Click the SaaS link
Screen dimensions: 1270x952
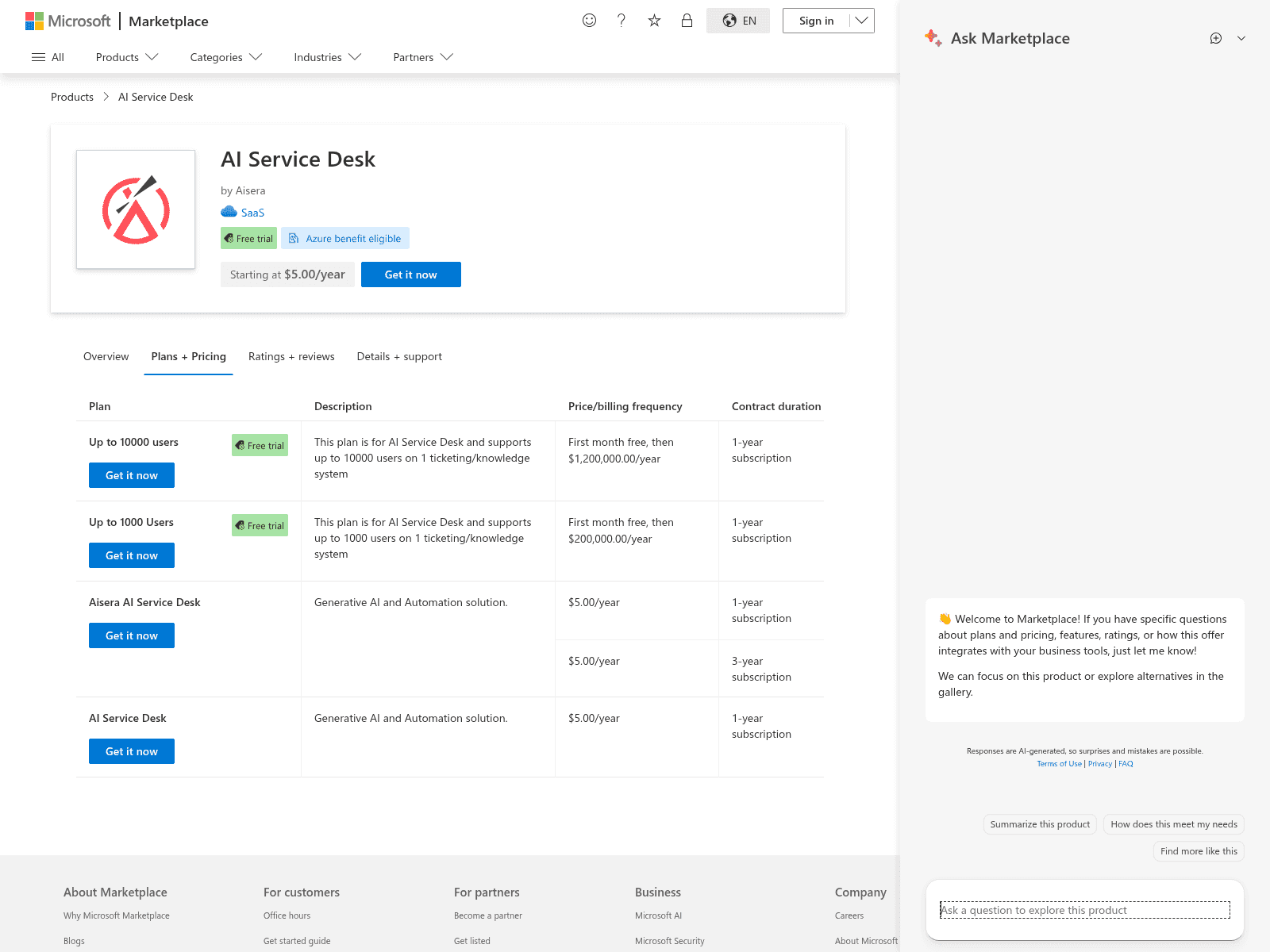[252, 213]
